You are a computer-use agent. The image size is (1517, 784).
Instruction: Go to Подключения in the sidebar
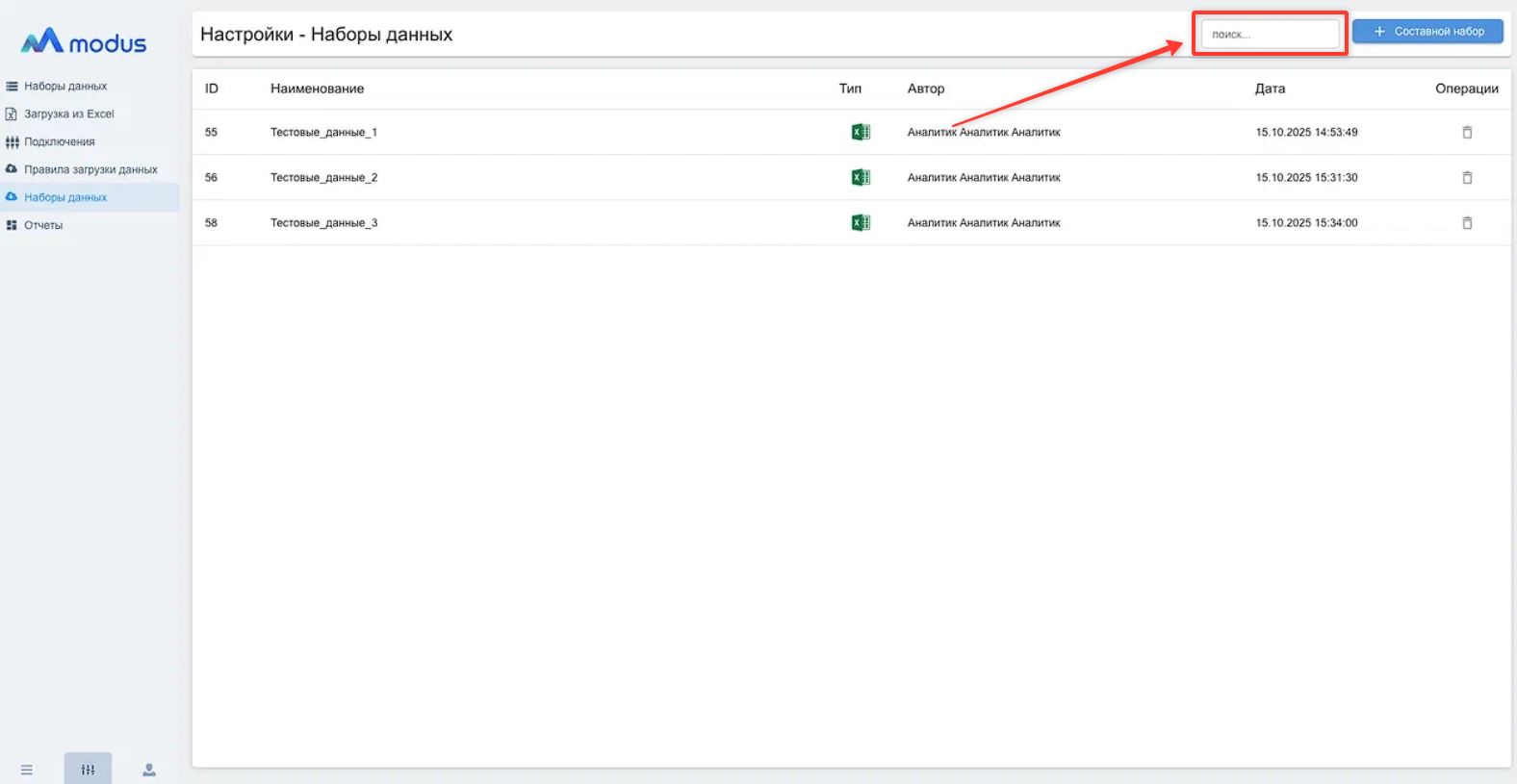click(x=59, y=142)
